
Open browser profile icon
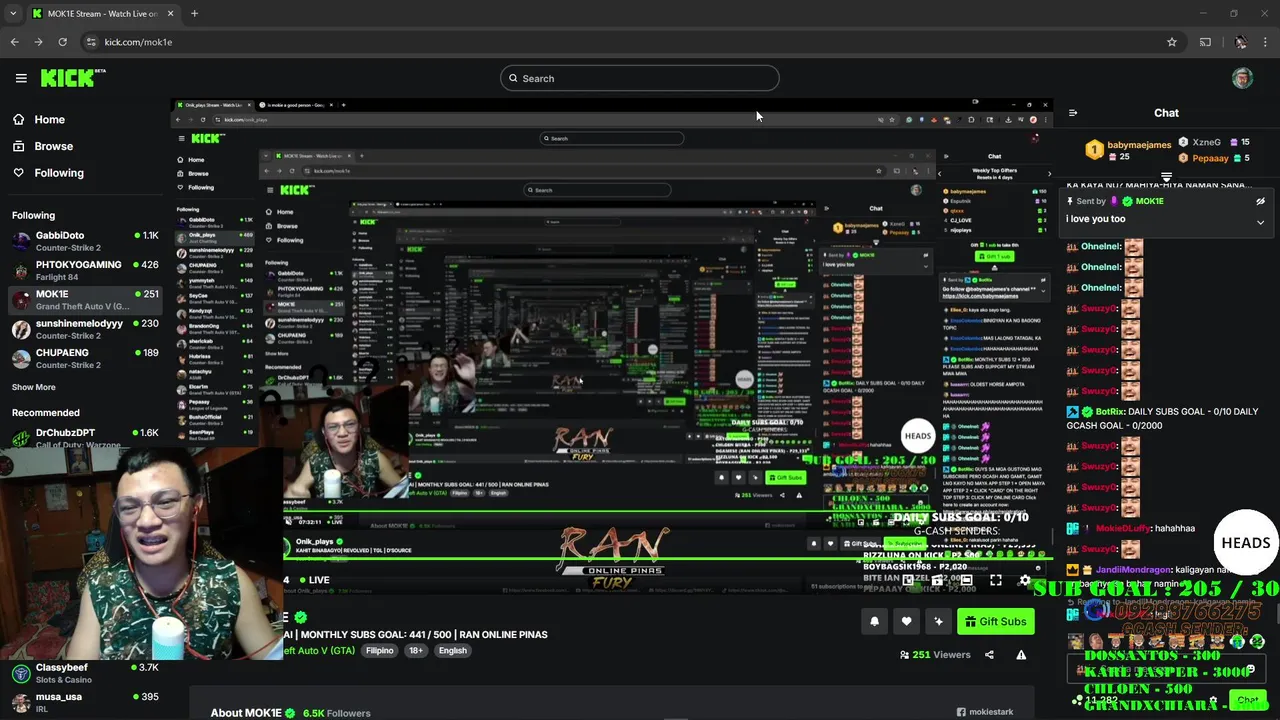tap(1240, 42)
